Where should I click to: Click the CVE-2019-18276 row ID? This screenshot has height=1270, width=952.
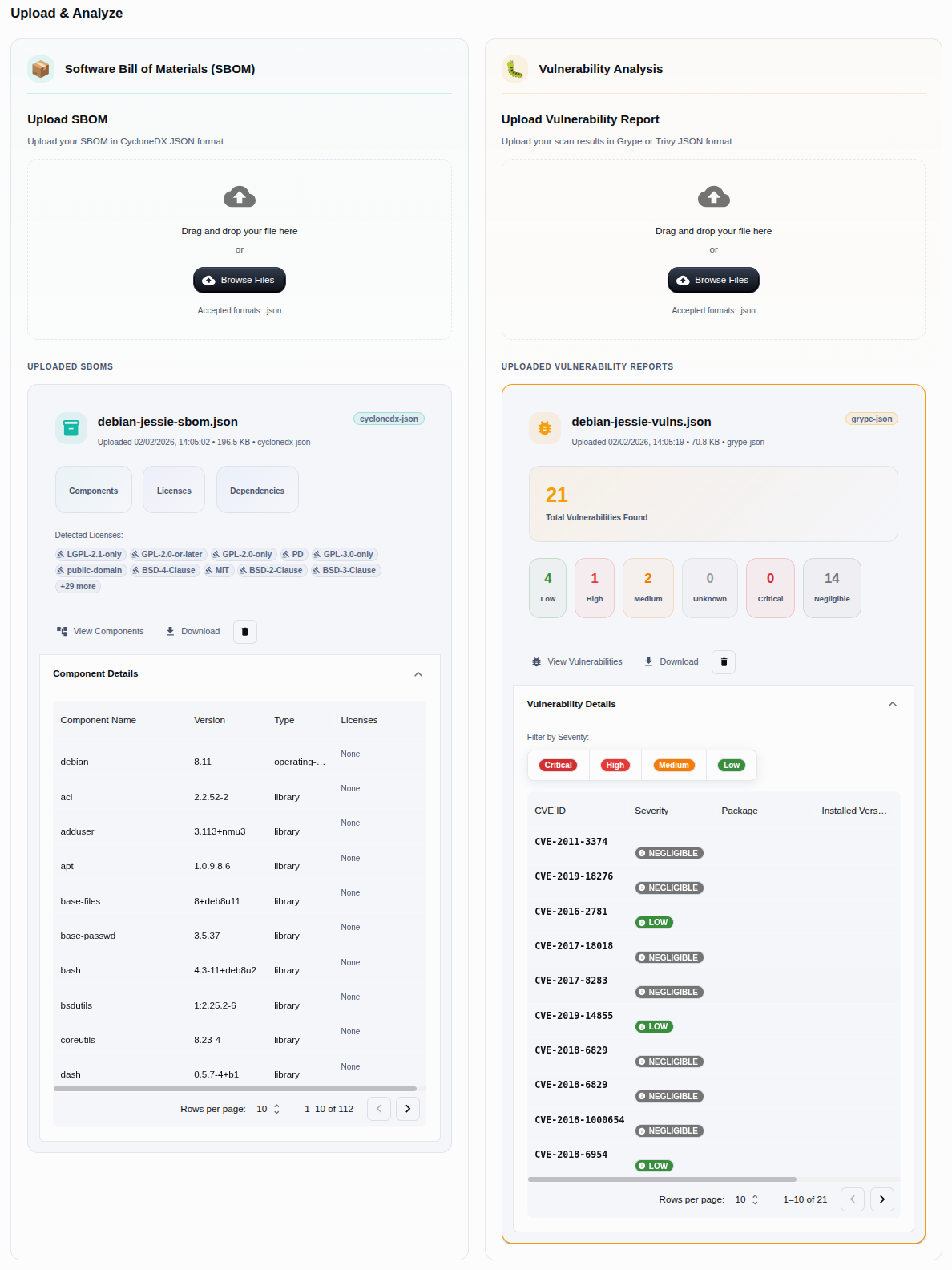pos(574,876)
